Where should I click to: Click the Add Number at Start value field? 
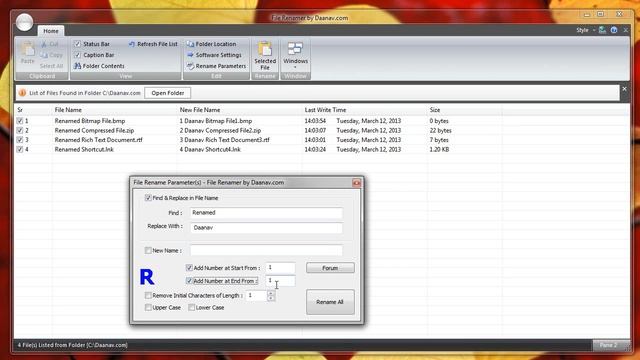click(x=280, y=268)
